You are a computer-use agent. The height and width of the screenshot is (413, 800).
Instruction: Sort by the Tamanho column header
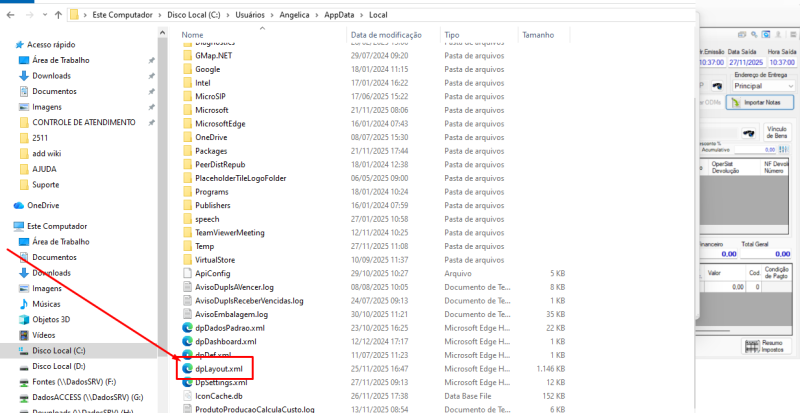[538, 35]
